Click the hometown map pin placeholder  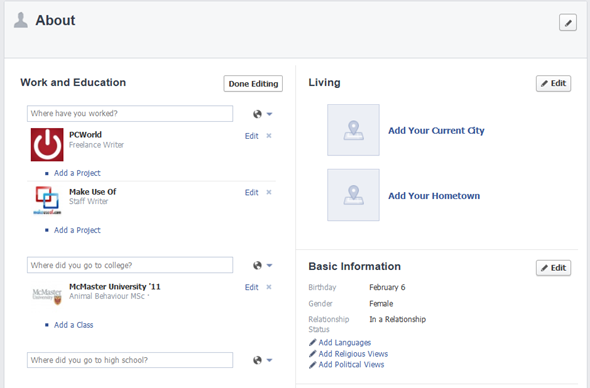(x=353, y=195)
